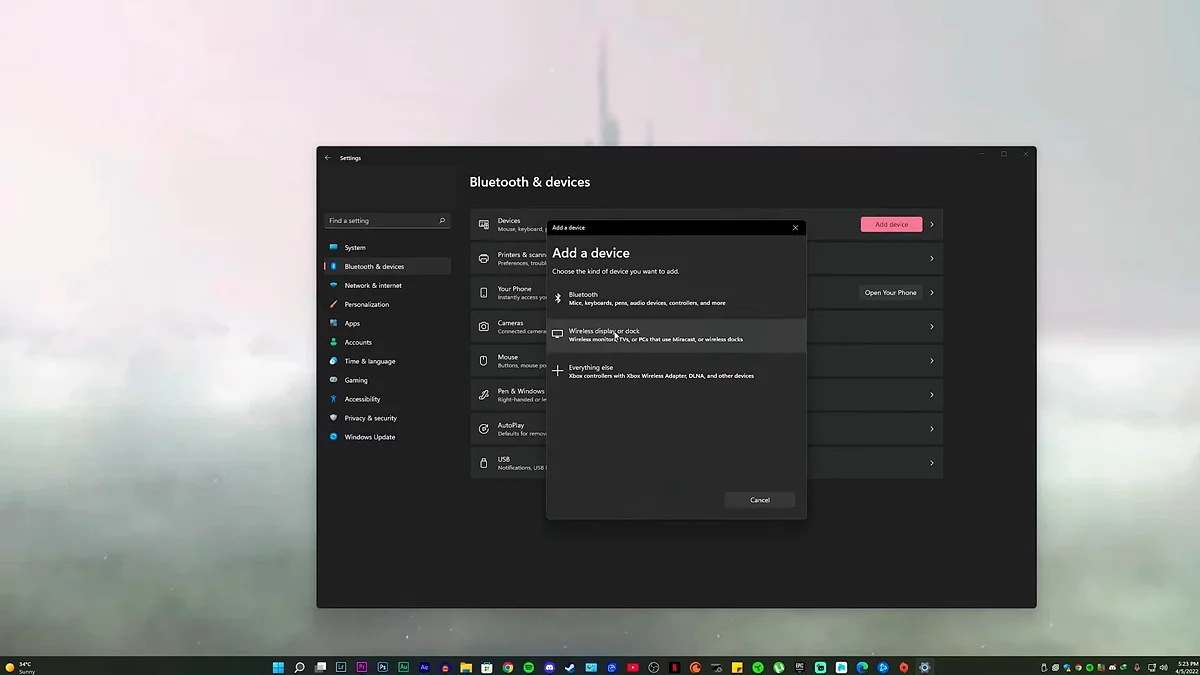Click the Open Your Phone button
The width and height of the screenshot is (1200, 675).
pyautogui.click(x=890, y=293)
